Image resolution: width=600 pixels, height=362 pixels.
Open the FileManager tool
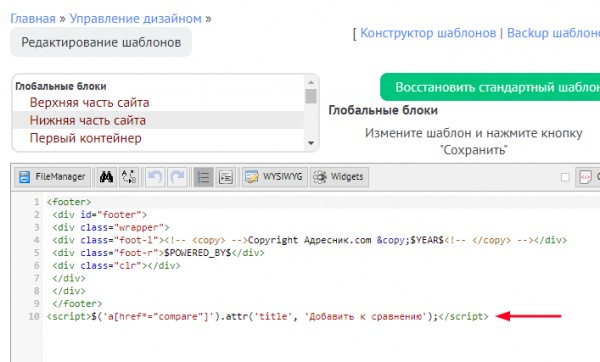(52, 177)
